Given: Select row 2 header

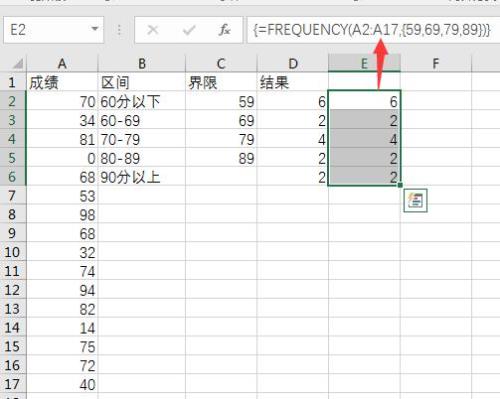Looking at the screenshot, I should (x=13, y=101).
